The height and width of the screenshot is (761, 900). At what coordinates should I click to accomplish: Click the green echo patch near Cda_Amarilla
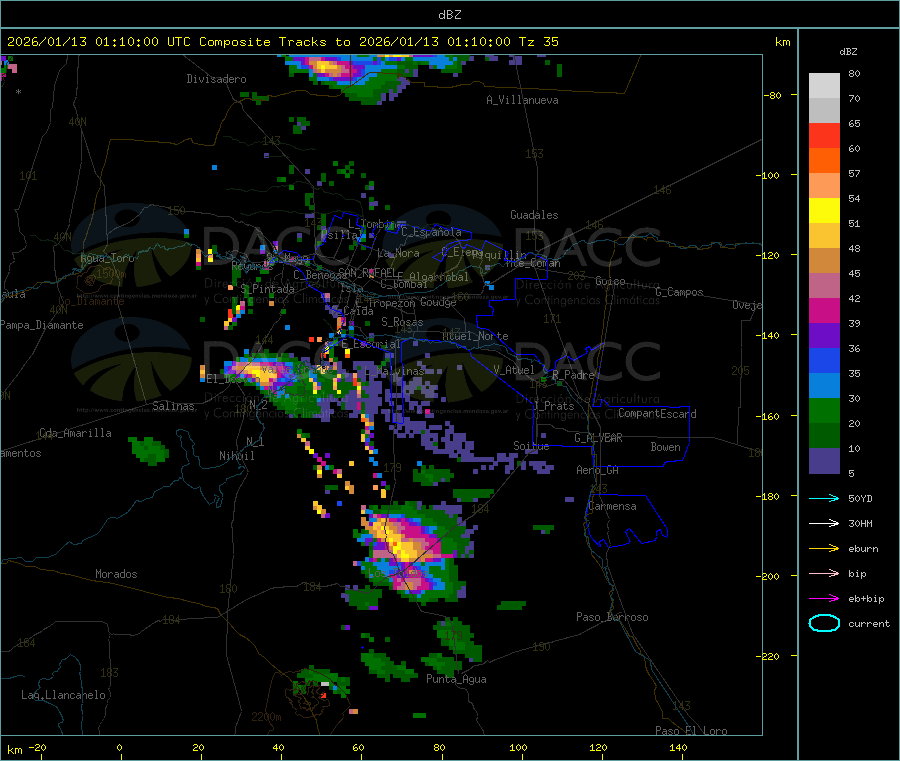click(148, 450)
